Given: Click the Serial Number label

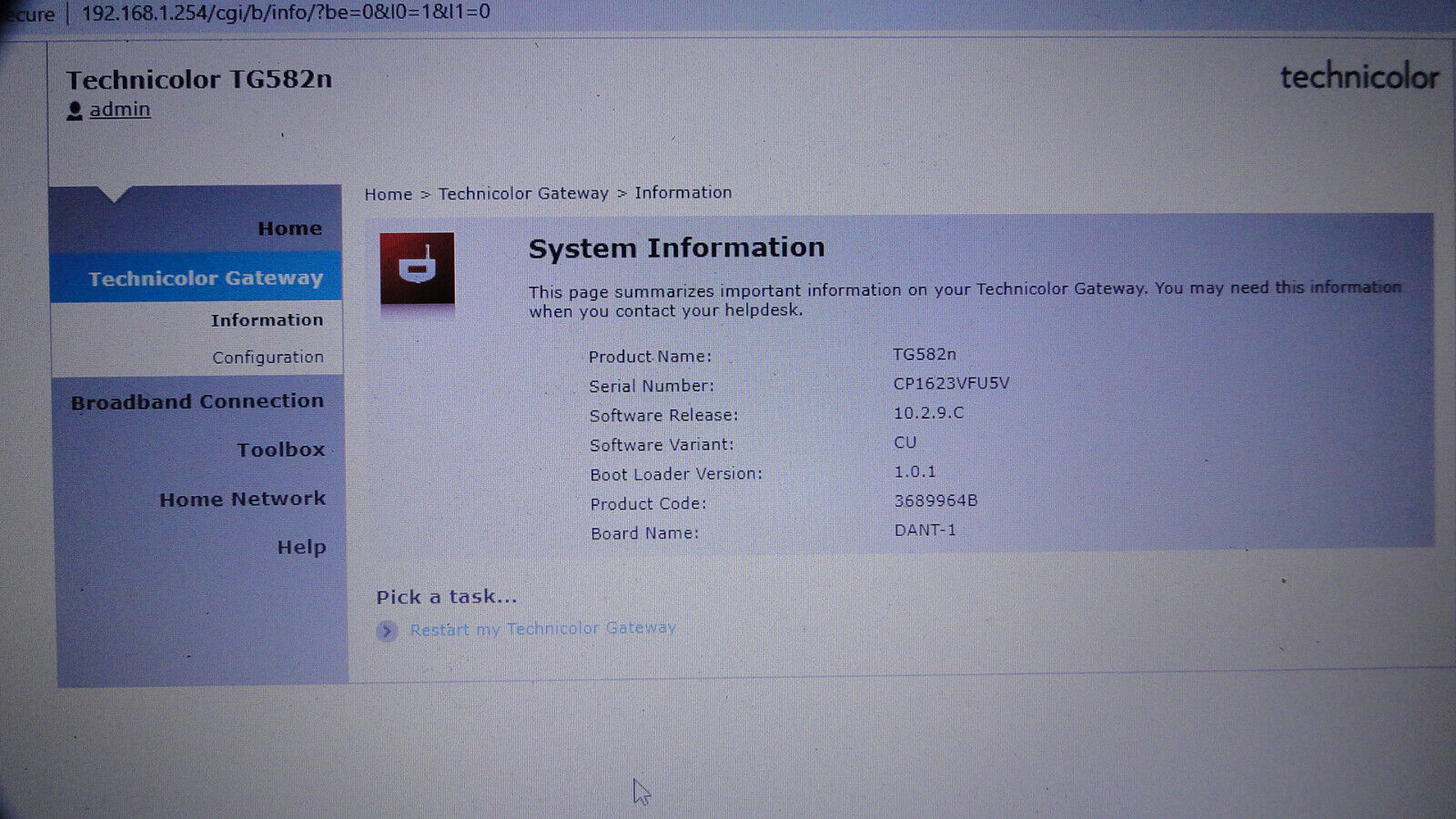Looking at the screenshot, I should pos(652,386).
